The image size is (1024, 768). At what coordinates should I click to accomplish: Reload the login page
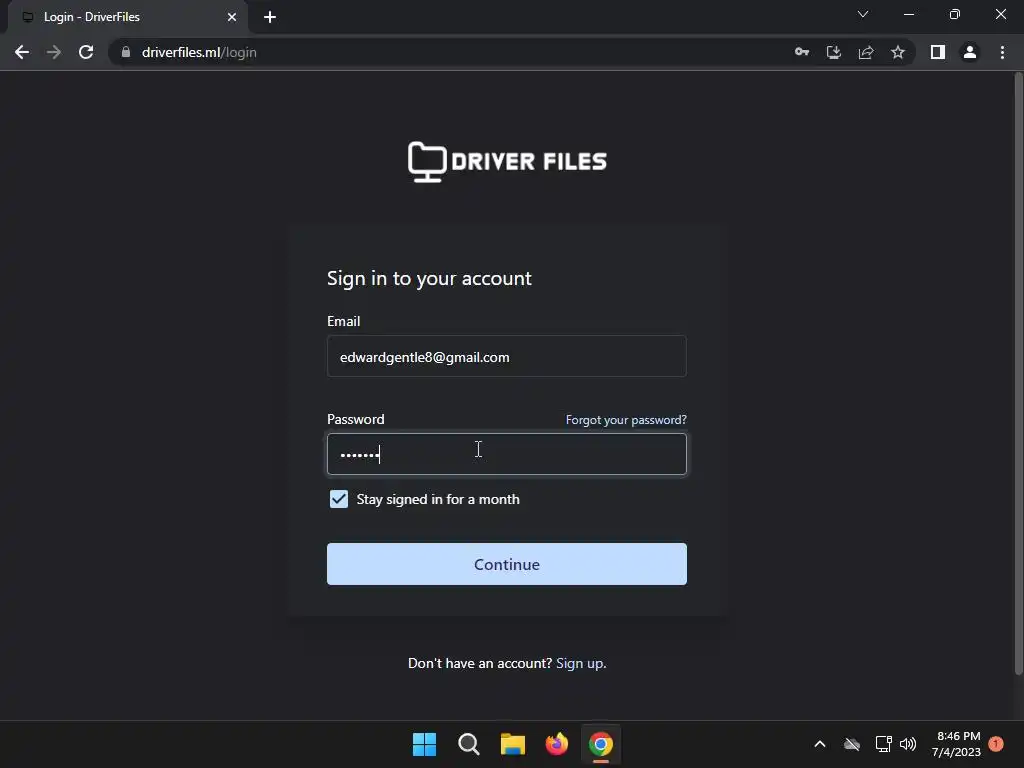coord(86,52)
